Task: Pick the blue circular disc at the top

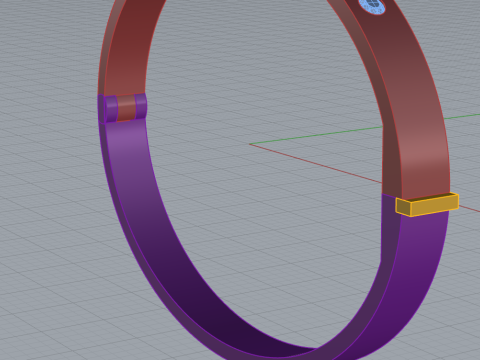Action: point(372,6)
